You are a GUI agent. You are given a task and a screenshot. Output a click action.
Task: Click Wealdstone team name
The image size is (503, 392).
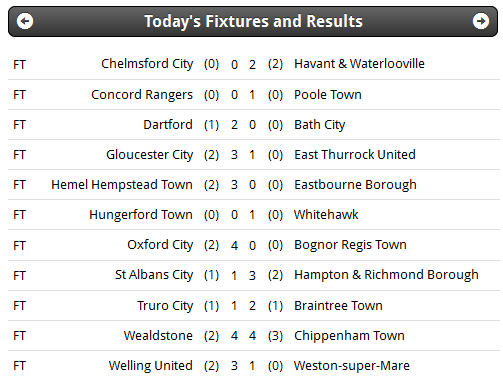(x=158, y=336)
